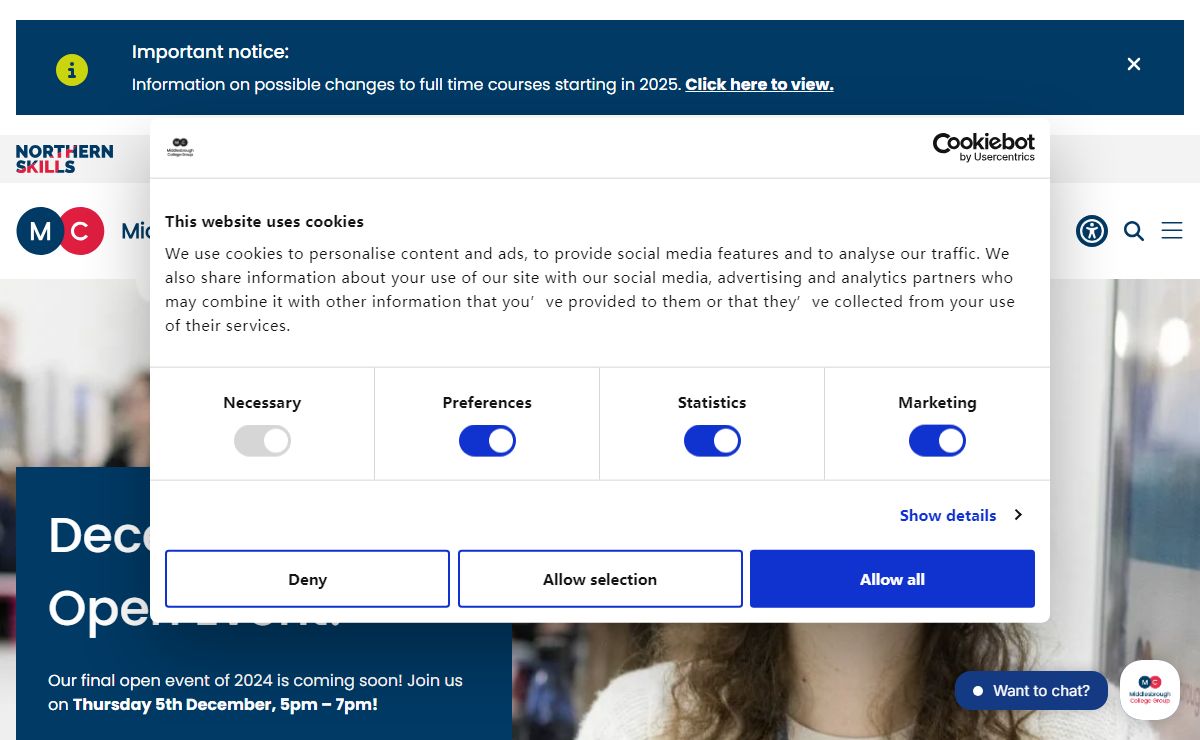
Task: Click the 'Preferences' category label
Action: tap(487, 403)
